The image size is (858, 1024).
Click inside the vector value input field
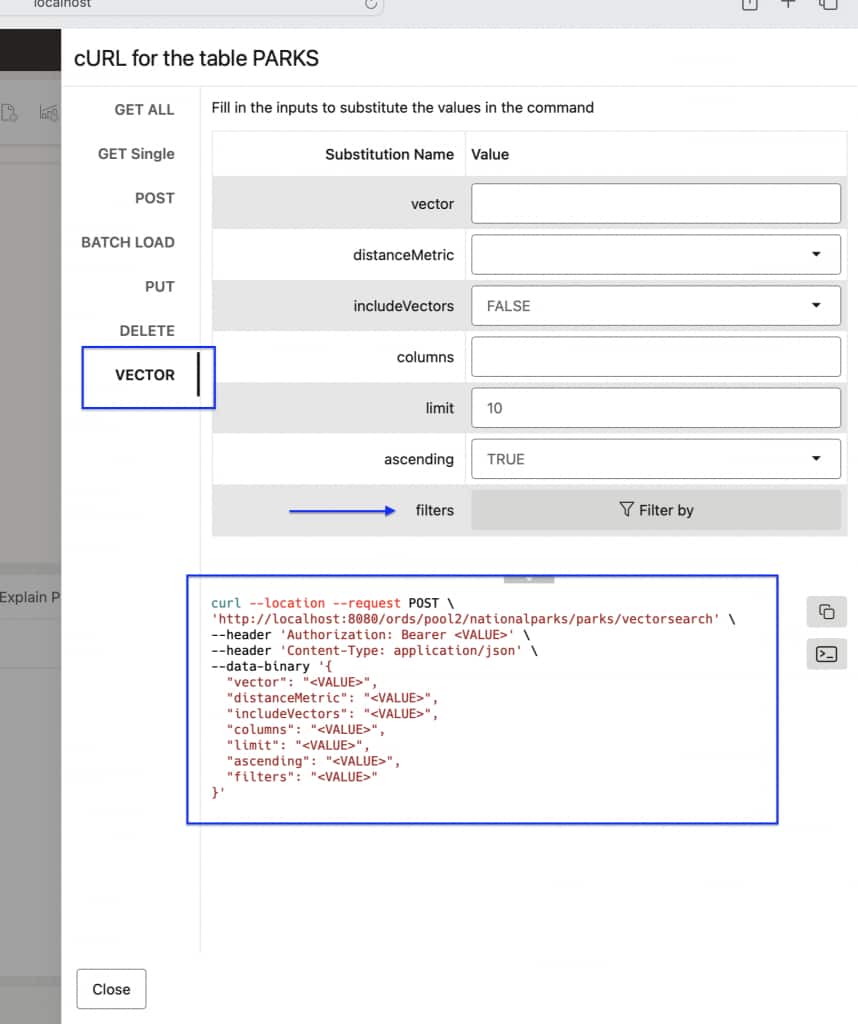tap(655, 203)
